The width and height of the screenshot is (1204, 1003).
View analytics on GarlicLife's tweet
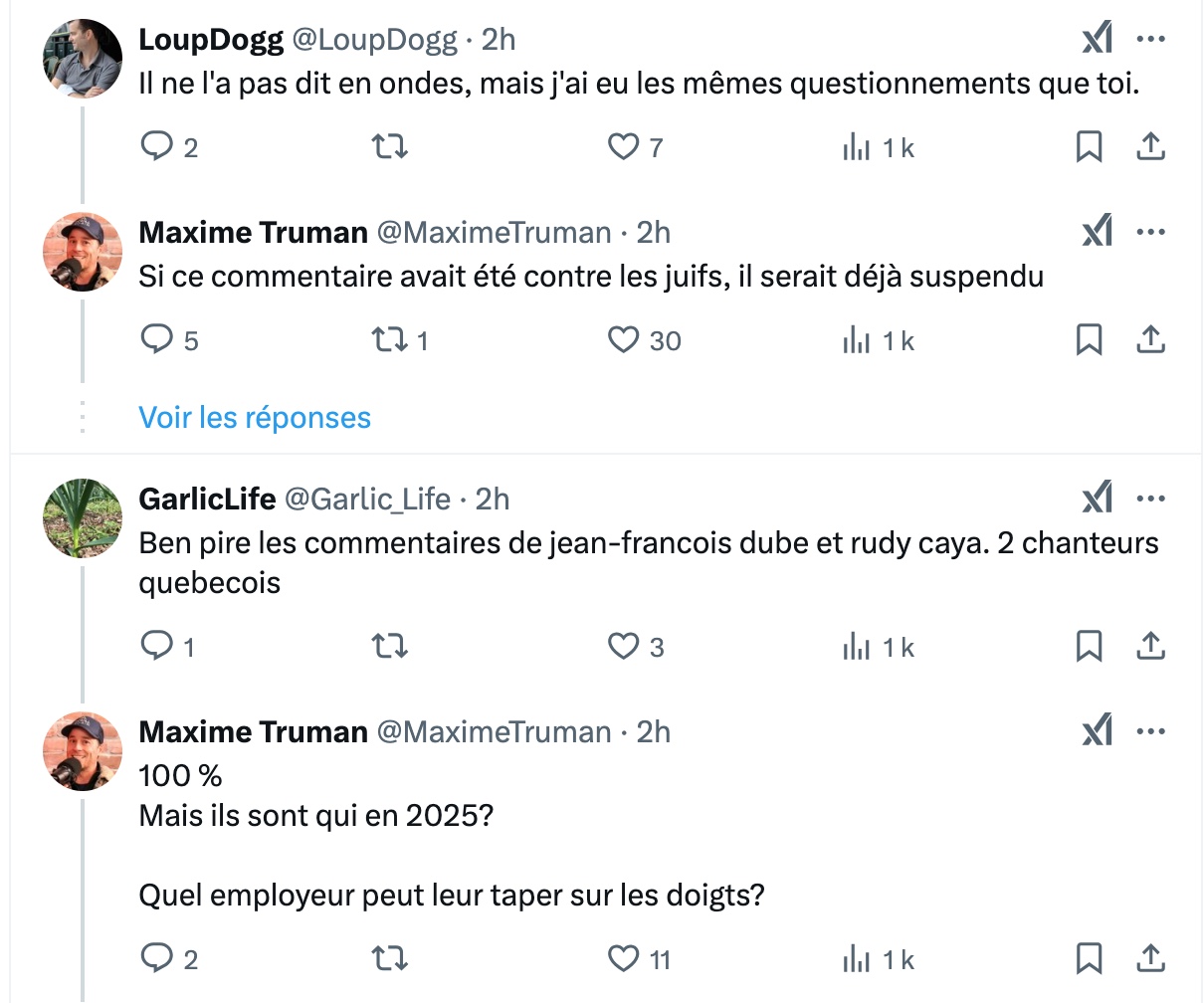pyautogui.click(x=857, y=647)
